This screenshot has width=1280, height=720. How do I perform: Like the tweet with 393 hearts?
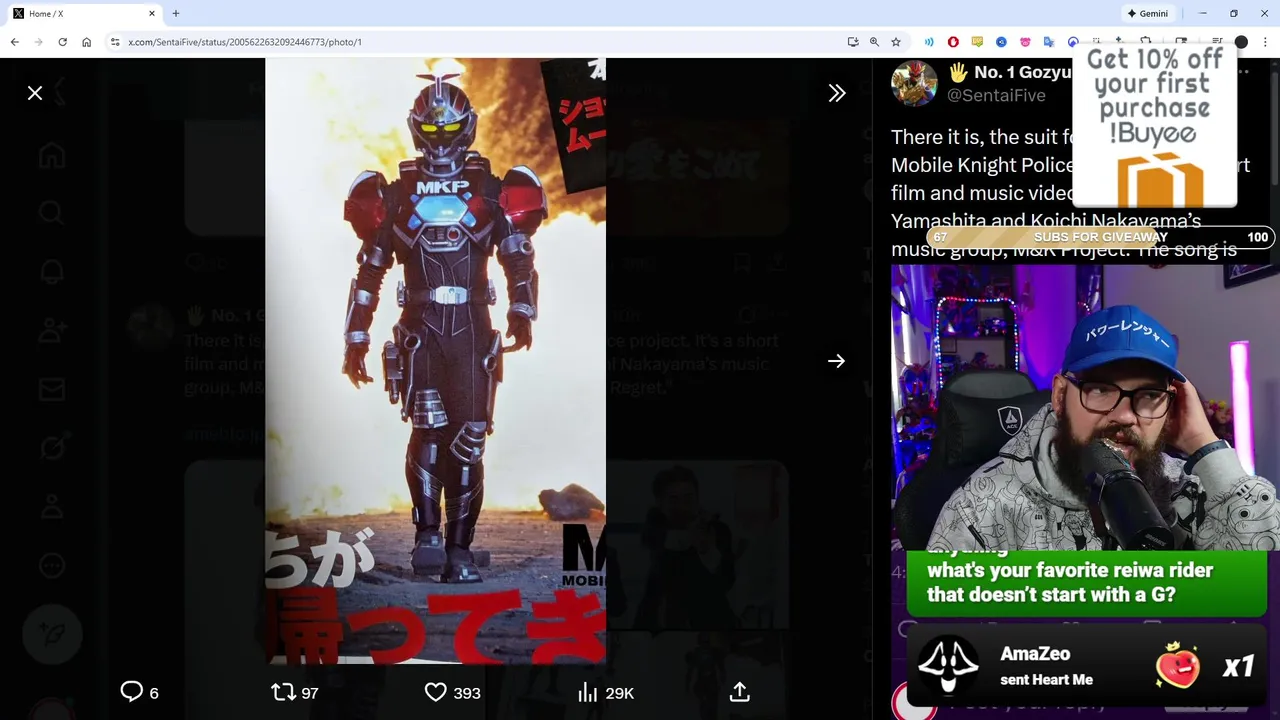[452, 692]
